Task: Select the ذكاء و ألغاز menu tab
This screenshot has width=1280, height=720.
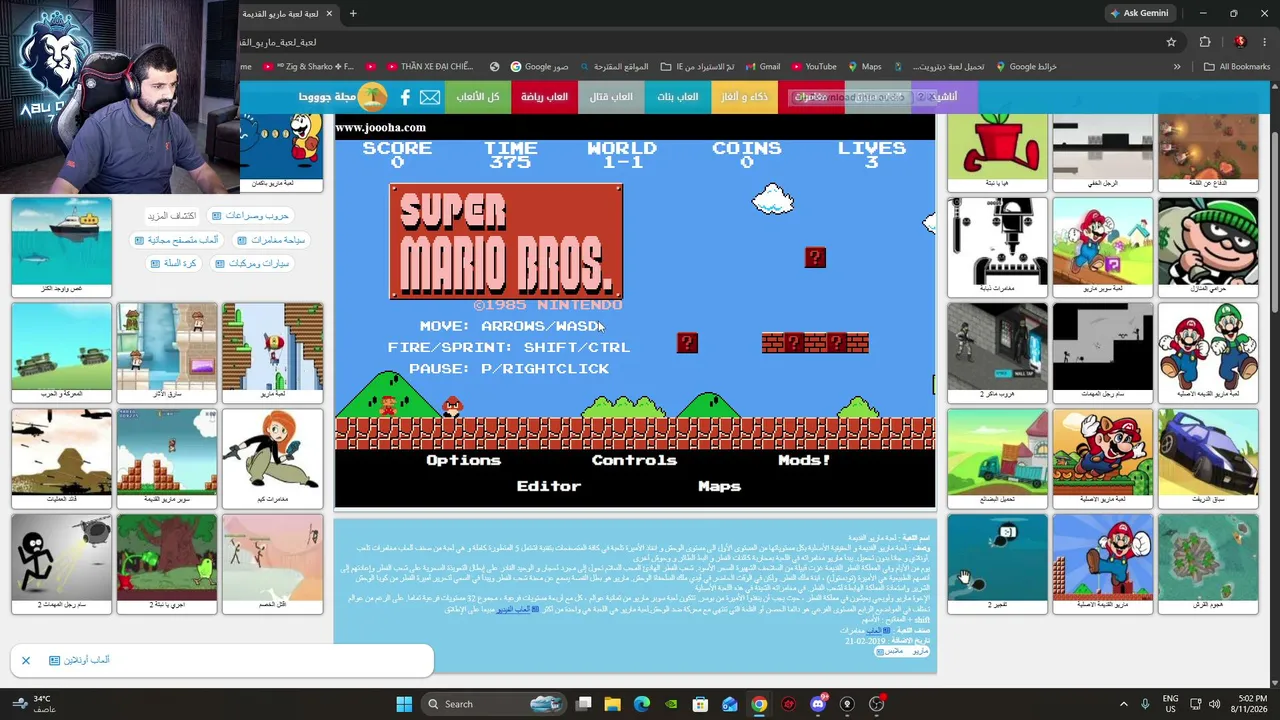Action: (745, 97)
